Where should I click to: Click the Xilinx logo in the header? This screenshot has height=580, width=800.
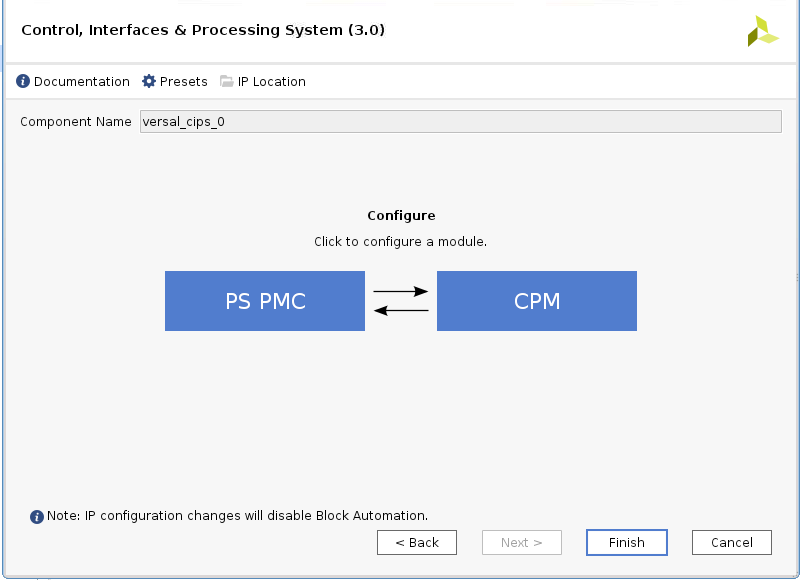point(763,31)
